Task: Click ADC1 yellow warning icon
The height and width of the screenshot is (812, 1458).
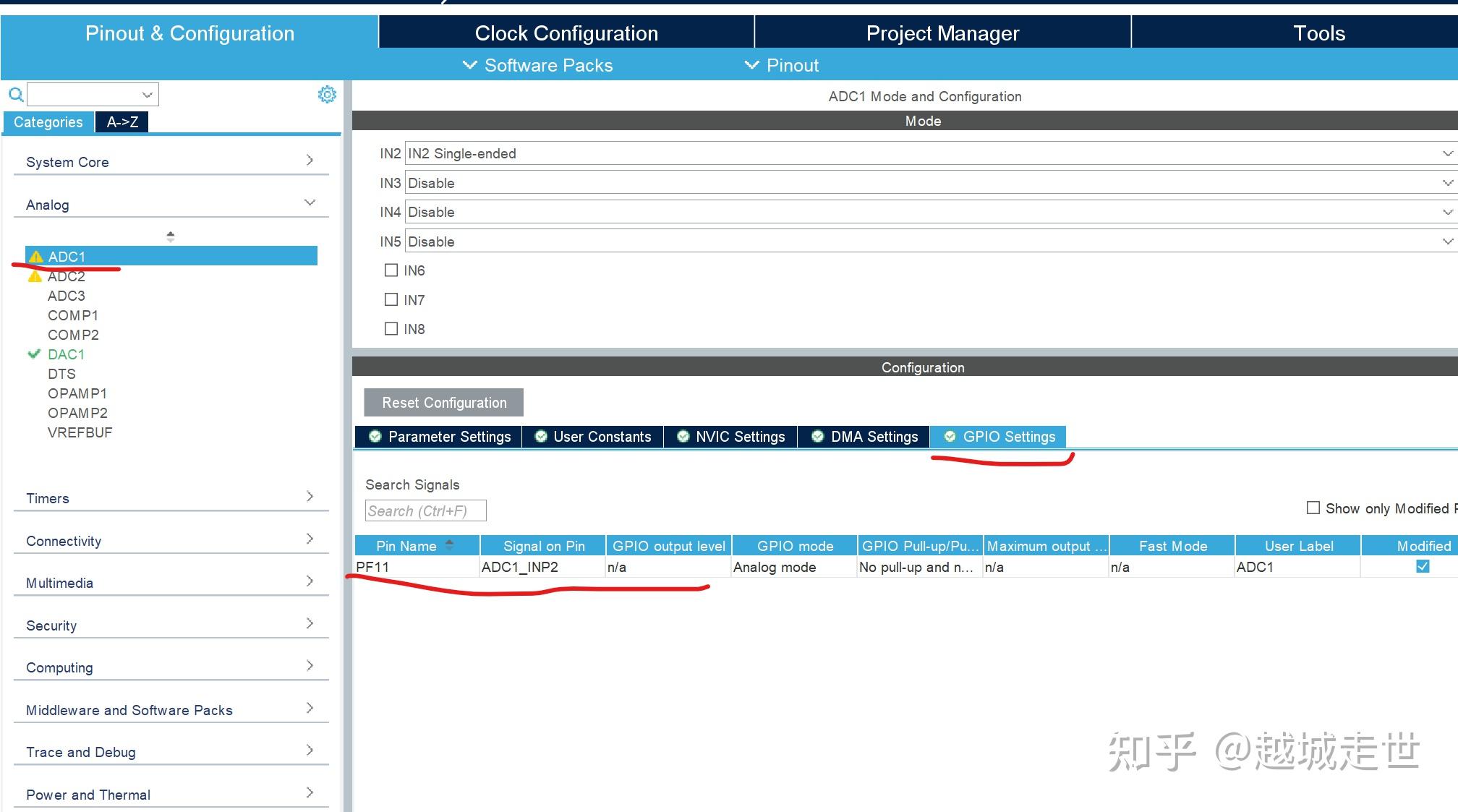Action: pyautogui.click(x=36, y=257)
